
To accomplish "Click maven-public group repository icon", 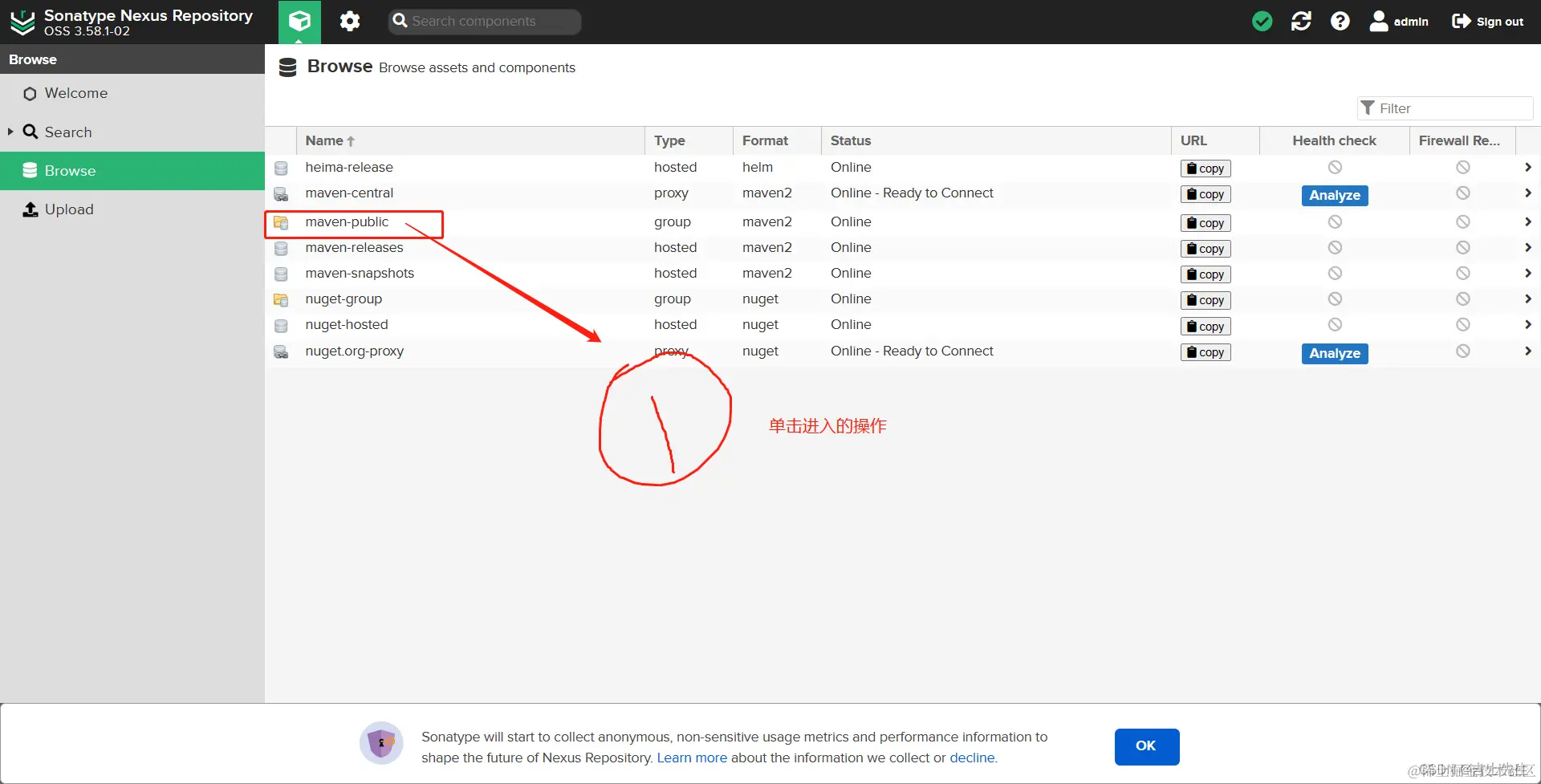I will coord(281,222).
